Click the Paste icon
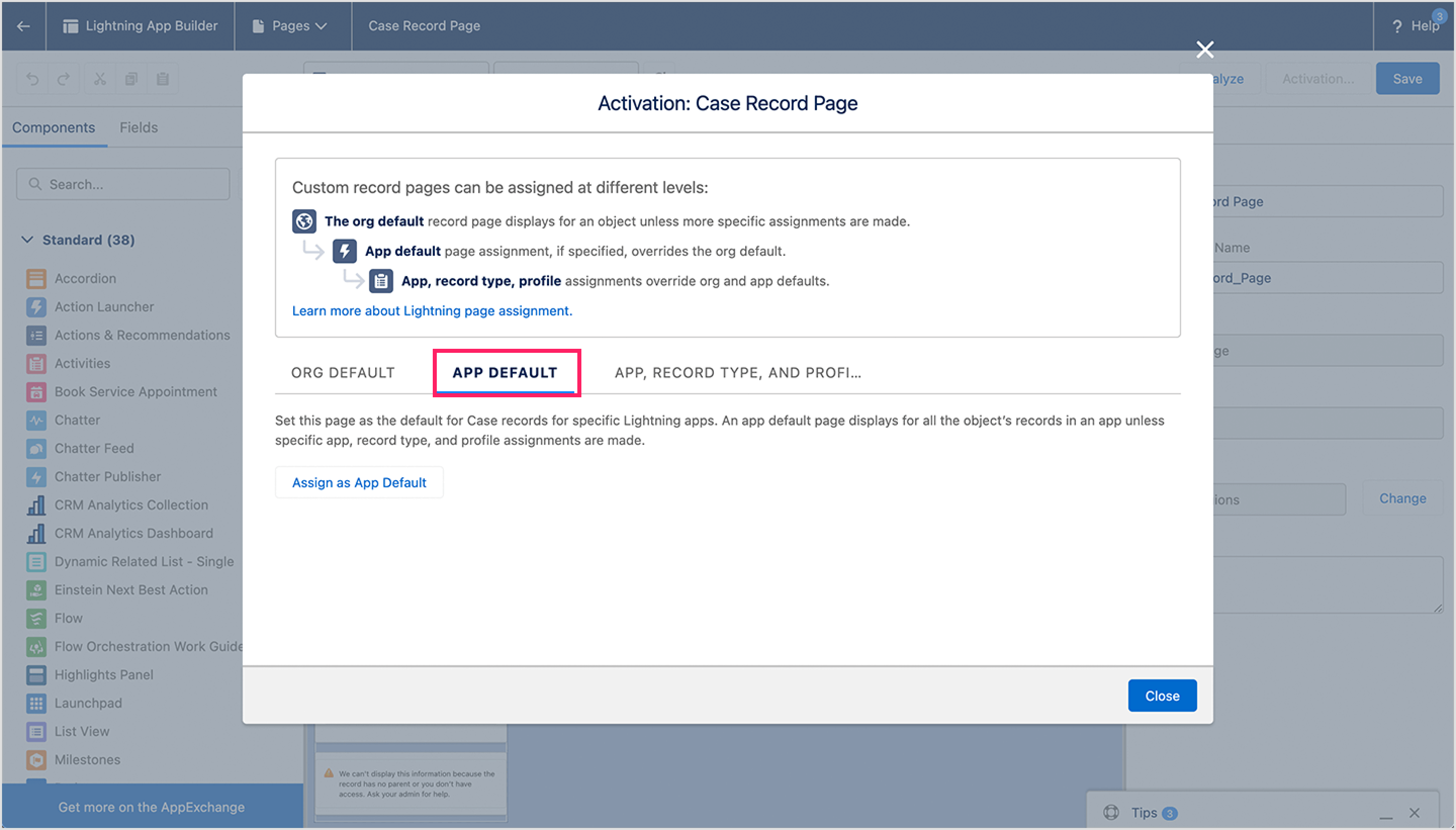This screenshot has height=830, width=1456. click(164, 78)
